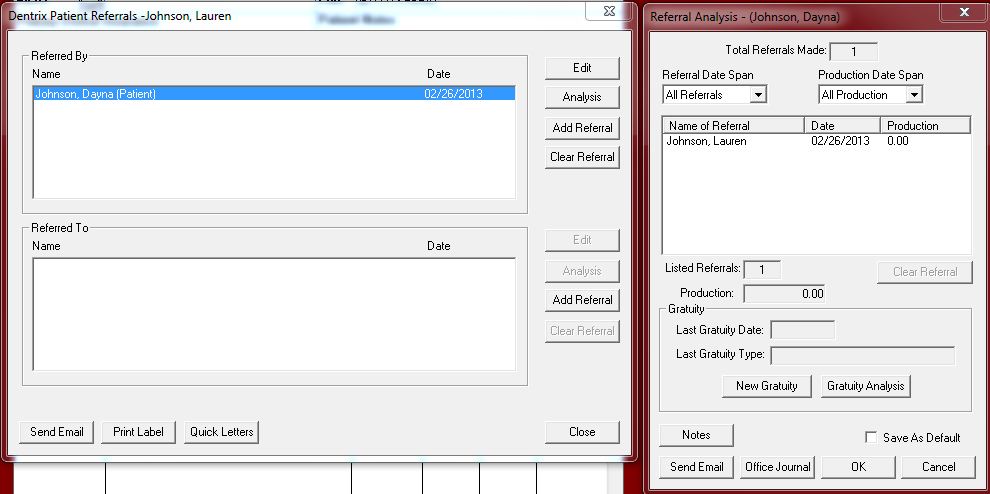Screen dimensions: 990x494
Task: Click the Print Label button
Action: [x=138, y=432]
